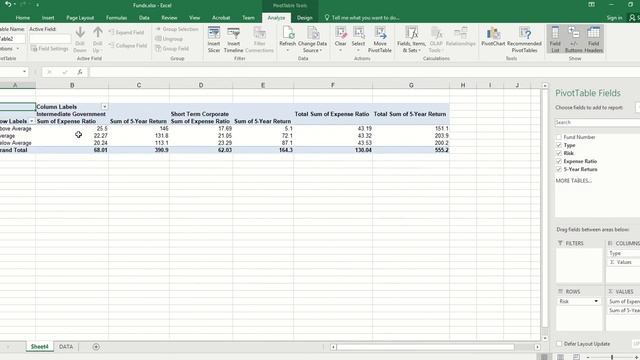Click the Refresh data icon

point(288,33)
